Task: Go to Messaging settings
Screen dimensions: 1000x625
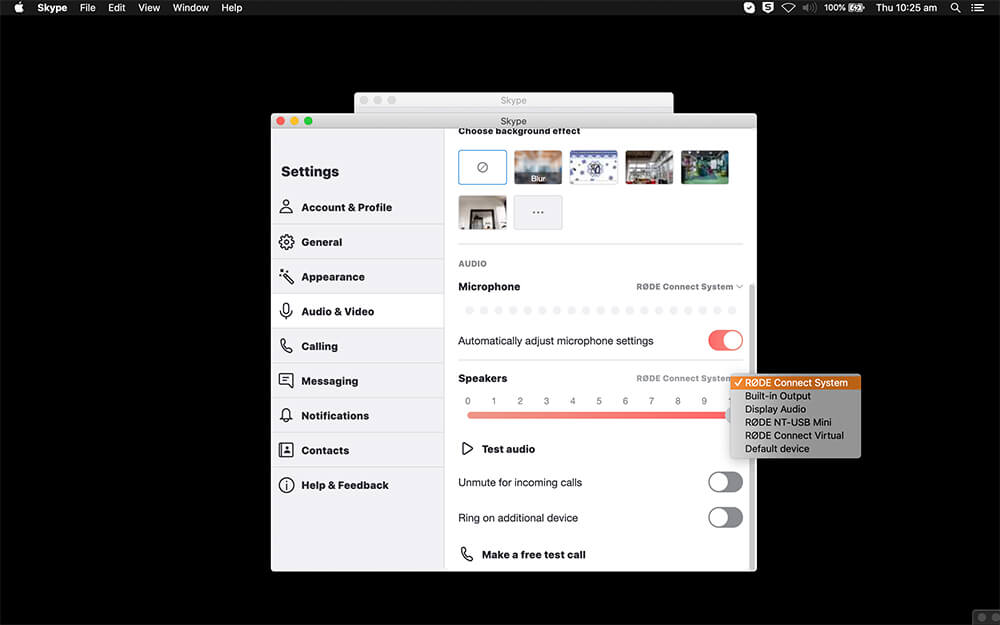Action: (x=358, y=381)
